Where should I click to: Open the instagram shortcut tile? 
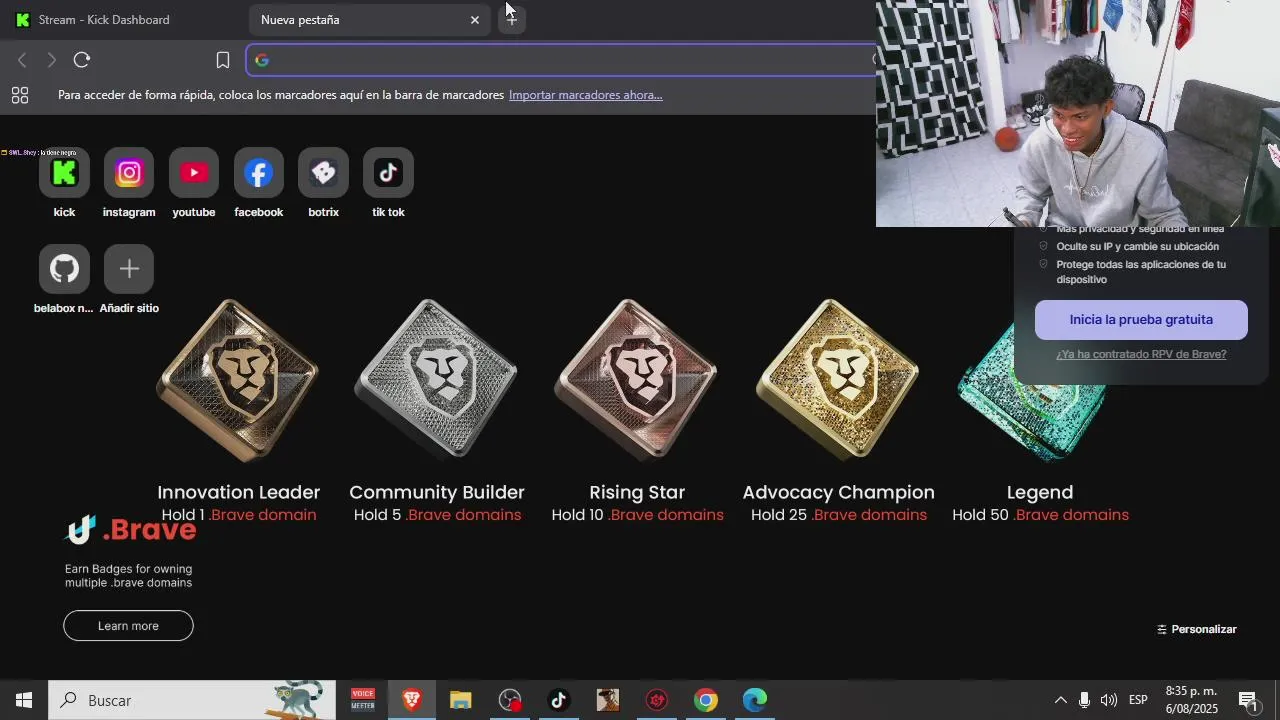(129, 173)
